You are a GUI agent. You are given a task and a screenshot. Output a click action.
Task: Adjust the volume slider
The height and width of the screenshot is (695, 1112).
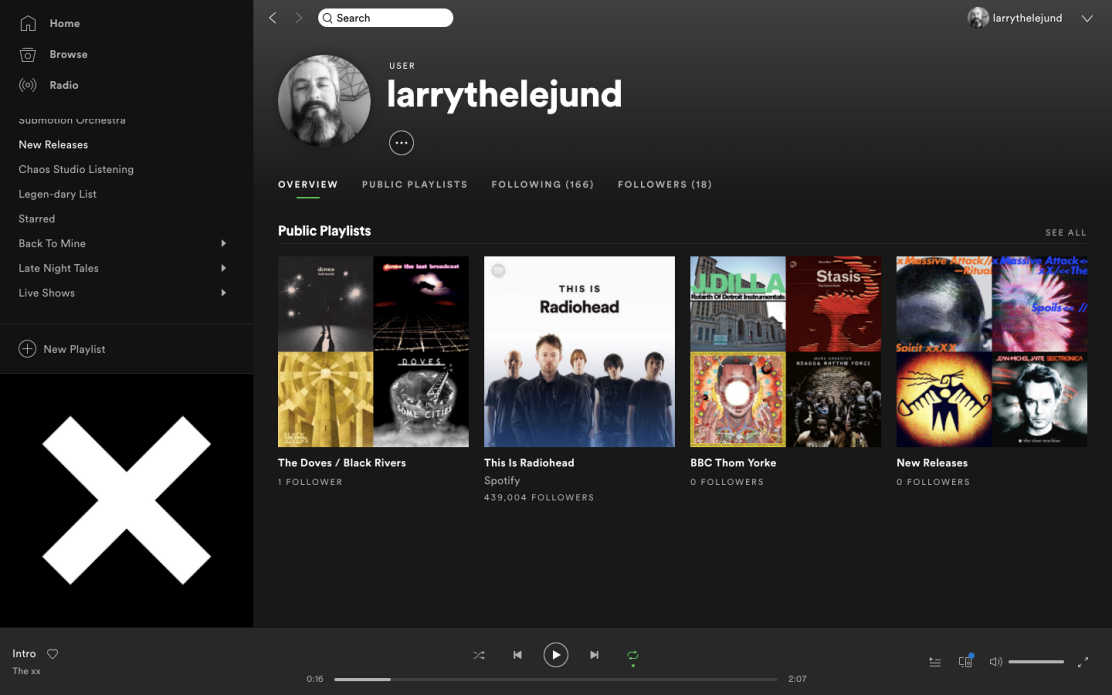1036,662
